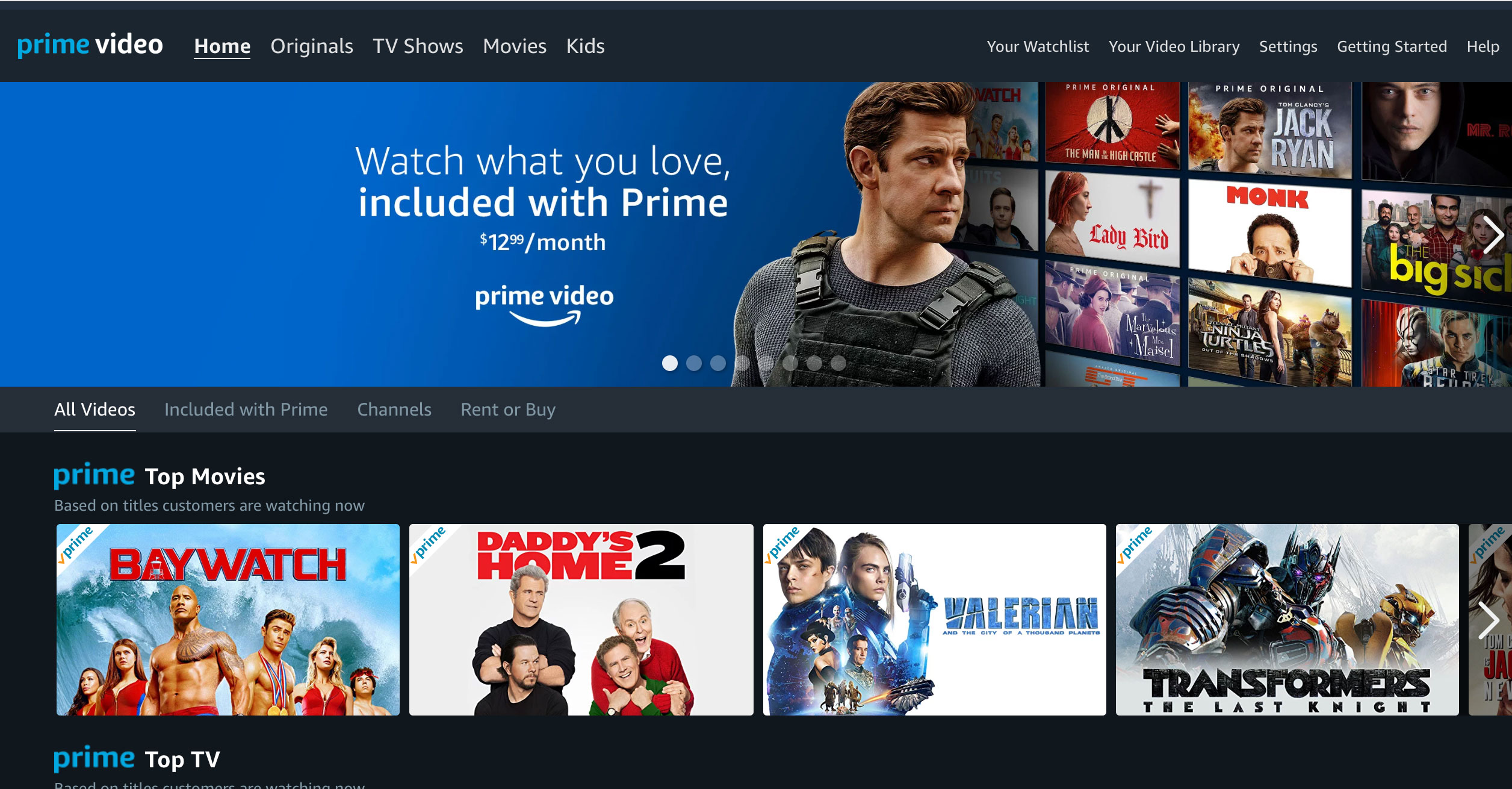
Task: Select the Included with Prime filter
Action: [x=245, y=408]
